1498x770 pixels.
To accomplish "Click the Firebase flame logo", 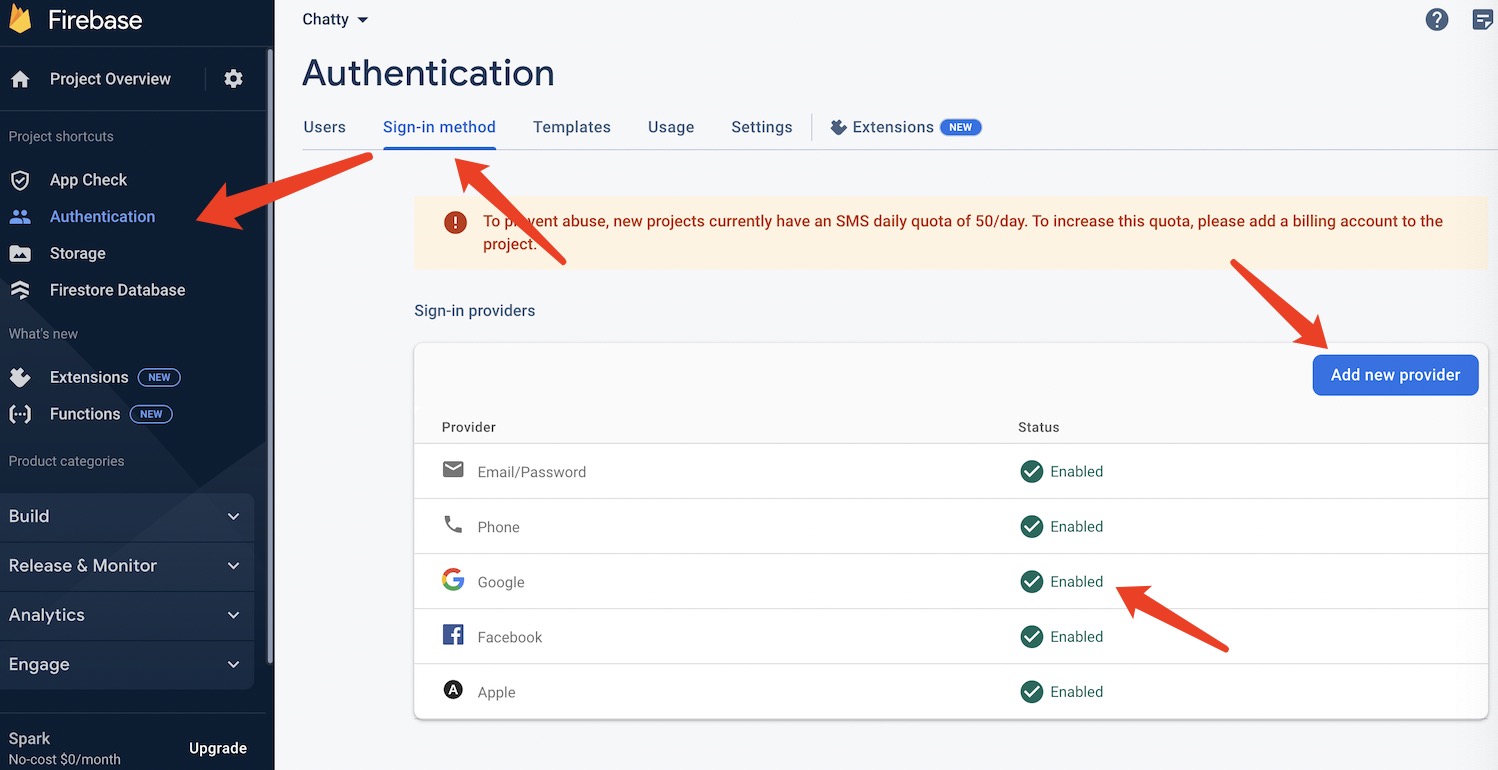I will 19,18.
